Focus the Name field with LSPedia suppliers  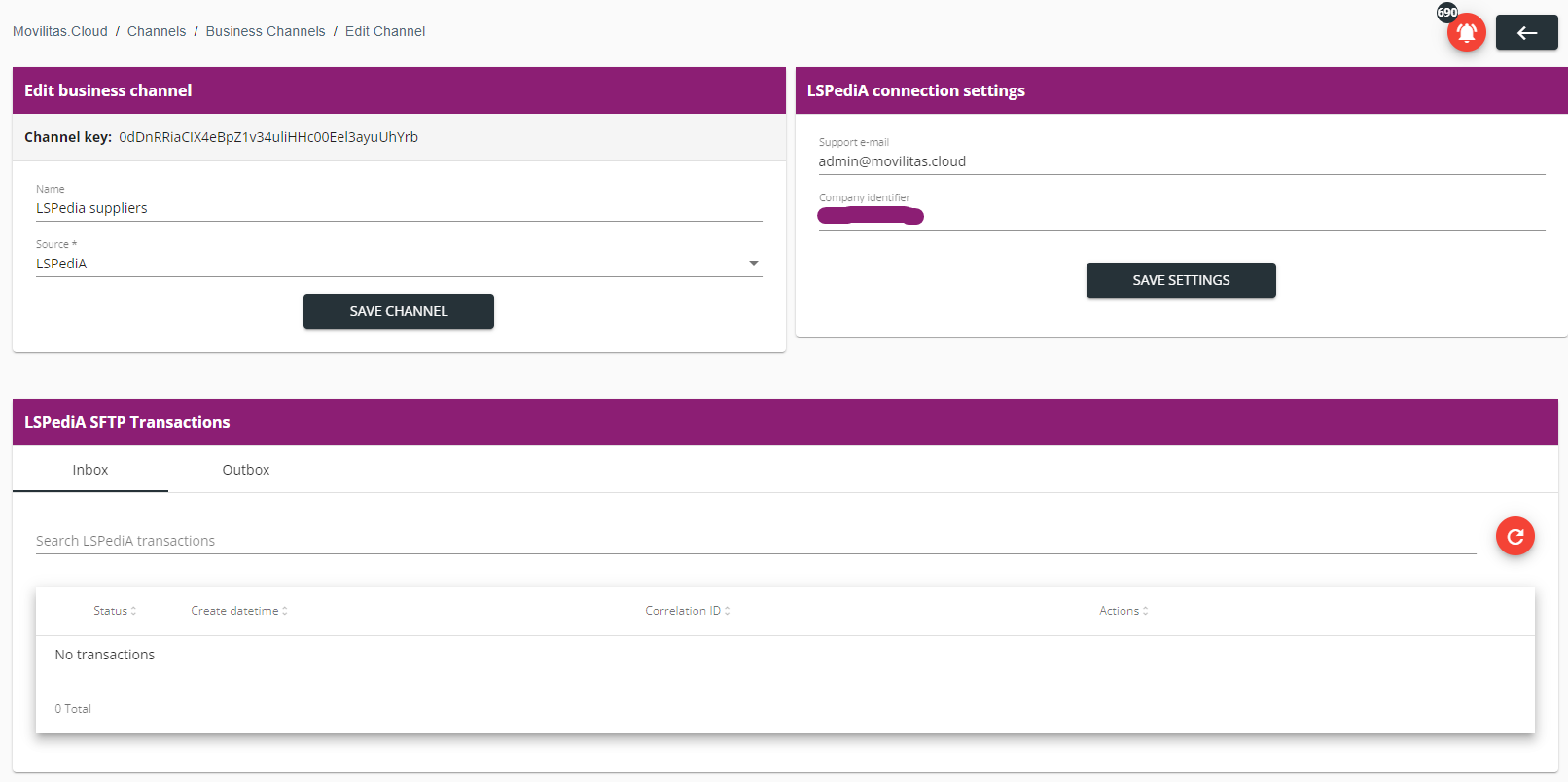click(399, 208)
